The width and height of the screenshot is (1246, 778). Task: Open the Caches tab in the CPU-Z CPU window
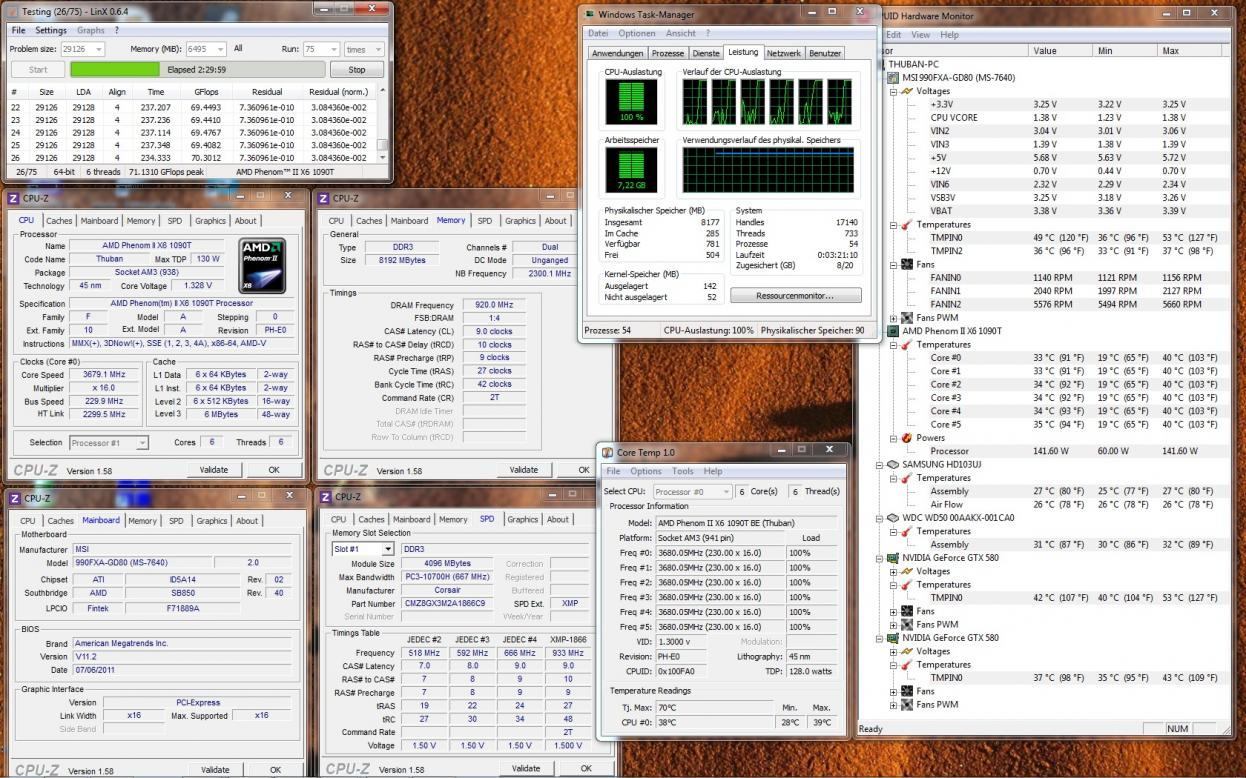click(59, 221)
